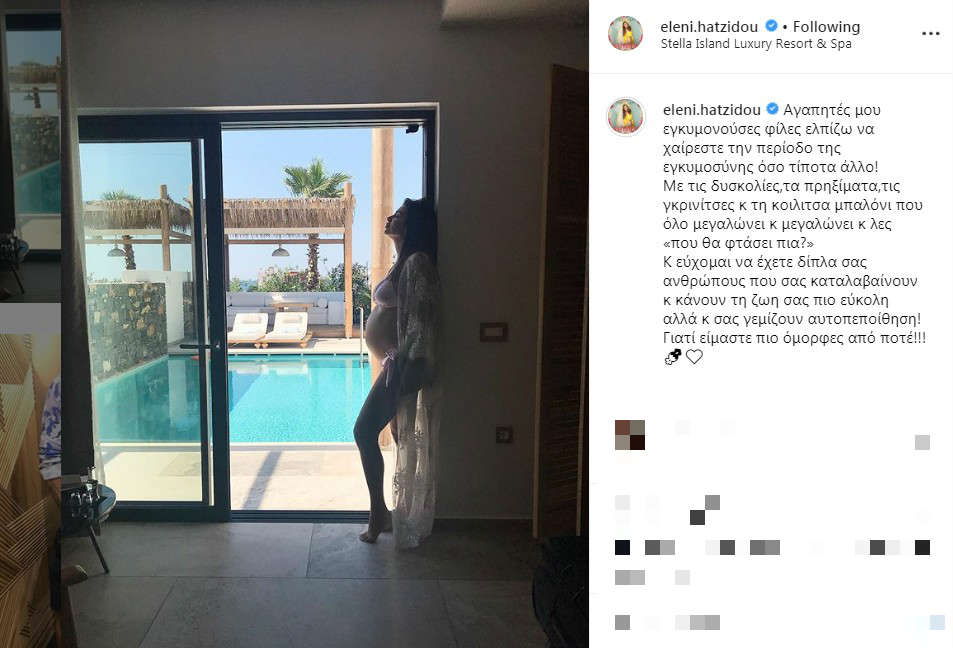Click the eleni.hatzidou username in header
953x648 pixels.
tap(709, 27)
